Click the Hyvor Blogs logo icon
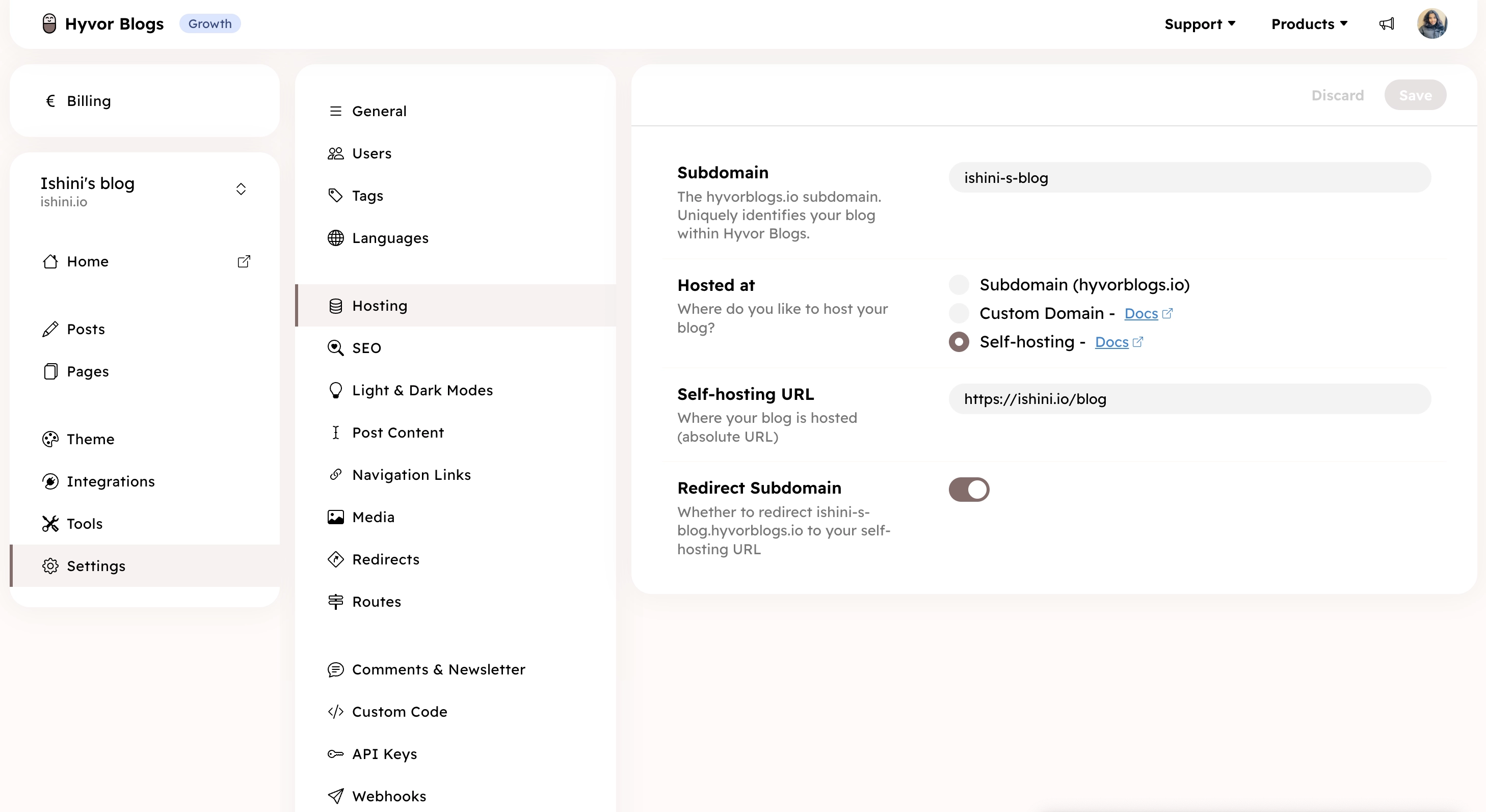Viewport: 1486px width, 812px height. (x=49, y=23)
